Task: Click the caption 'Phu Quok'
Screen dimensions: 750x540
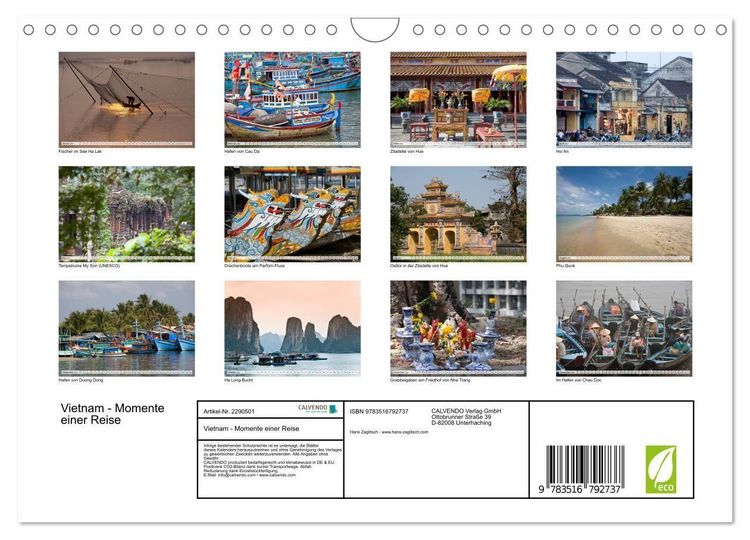Action: [x=566, y=265]
